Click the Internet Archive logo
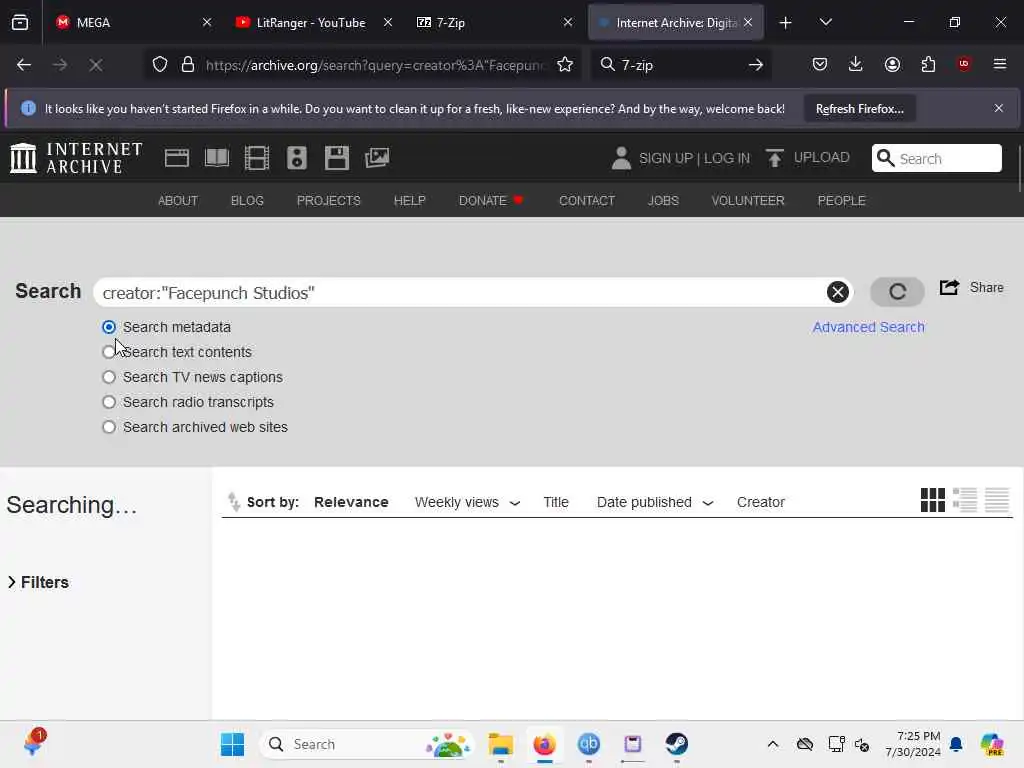Screen dimensions: 1024x768 [76, 158]
